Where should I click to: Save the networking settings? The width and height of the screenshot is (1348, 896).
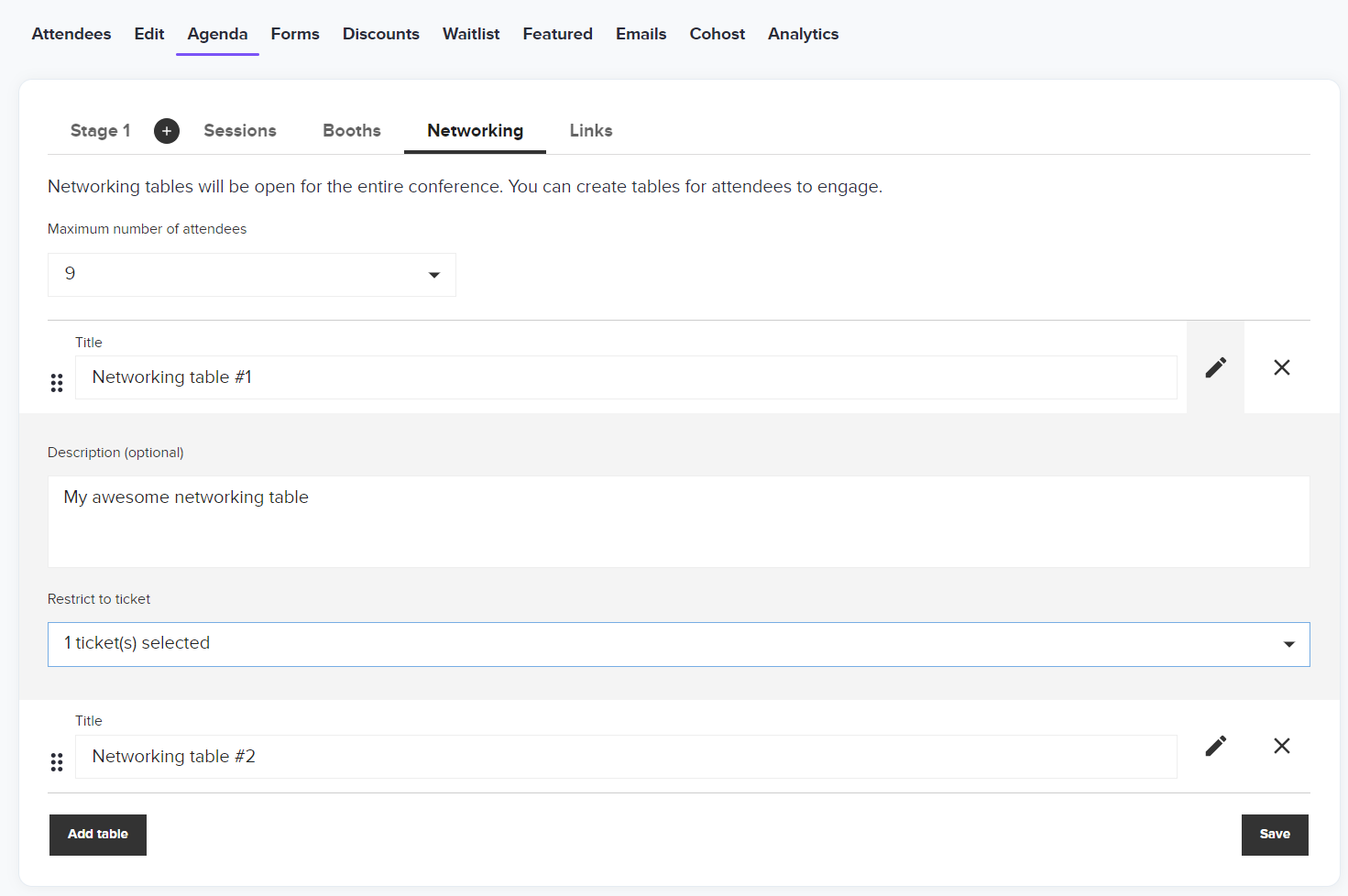(1274, 835)
